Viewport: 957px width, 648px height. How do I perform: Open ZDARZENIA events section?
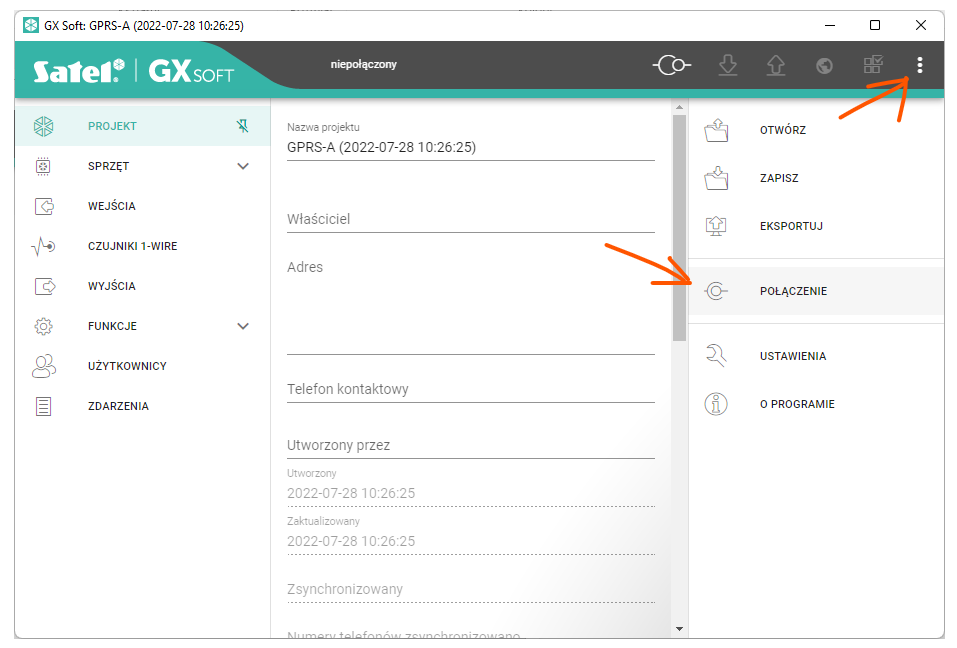coord(118,406)
